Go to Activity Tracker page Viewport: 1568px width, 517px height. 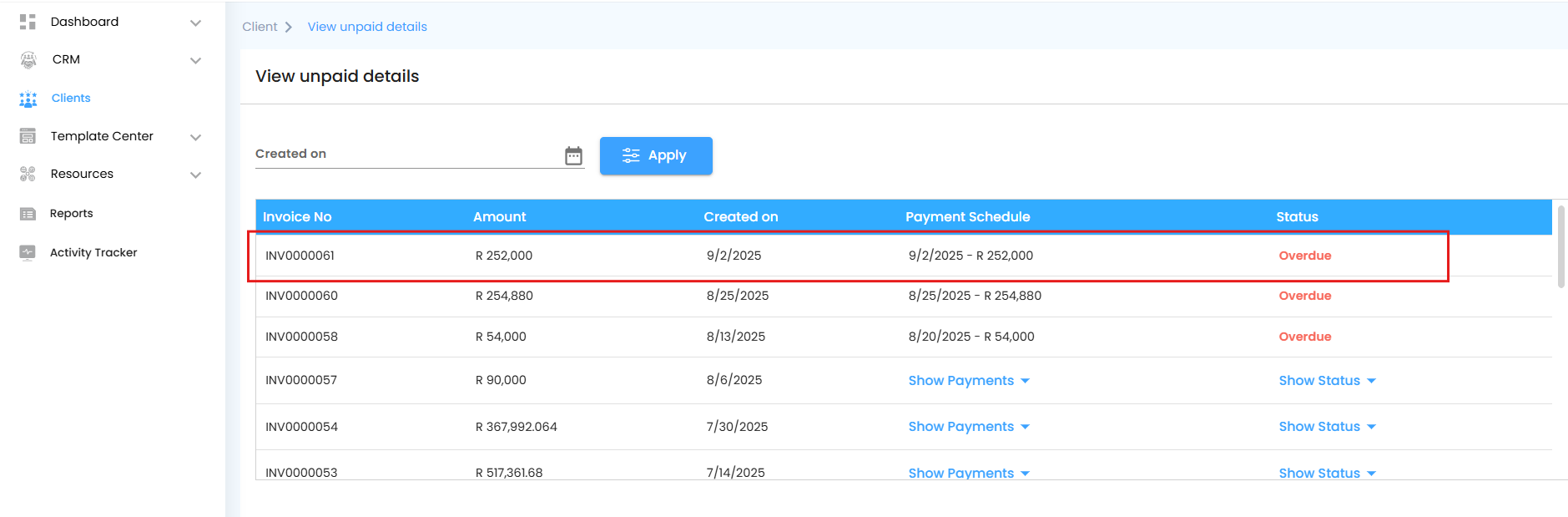point(93,252)
